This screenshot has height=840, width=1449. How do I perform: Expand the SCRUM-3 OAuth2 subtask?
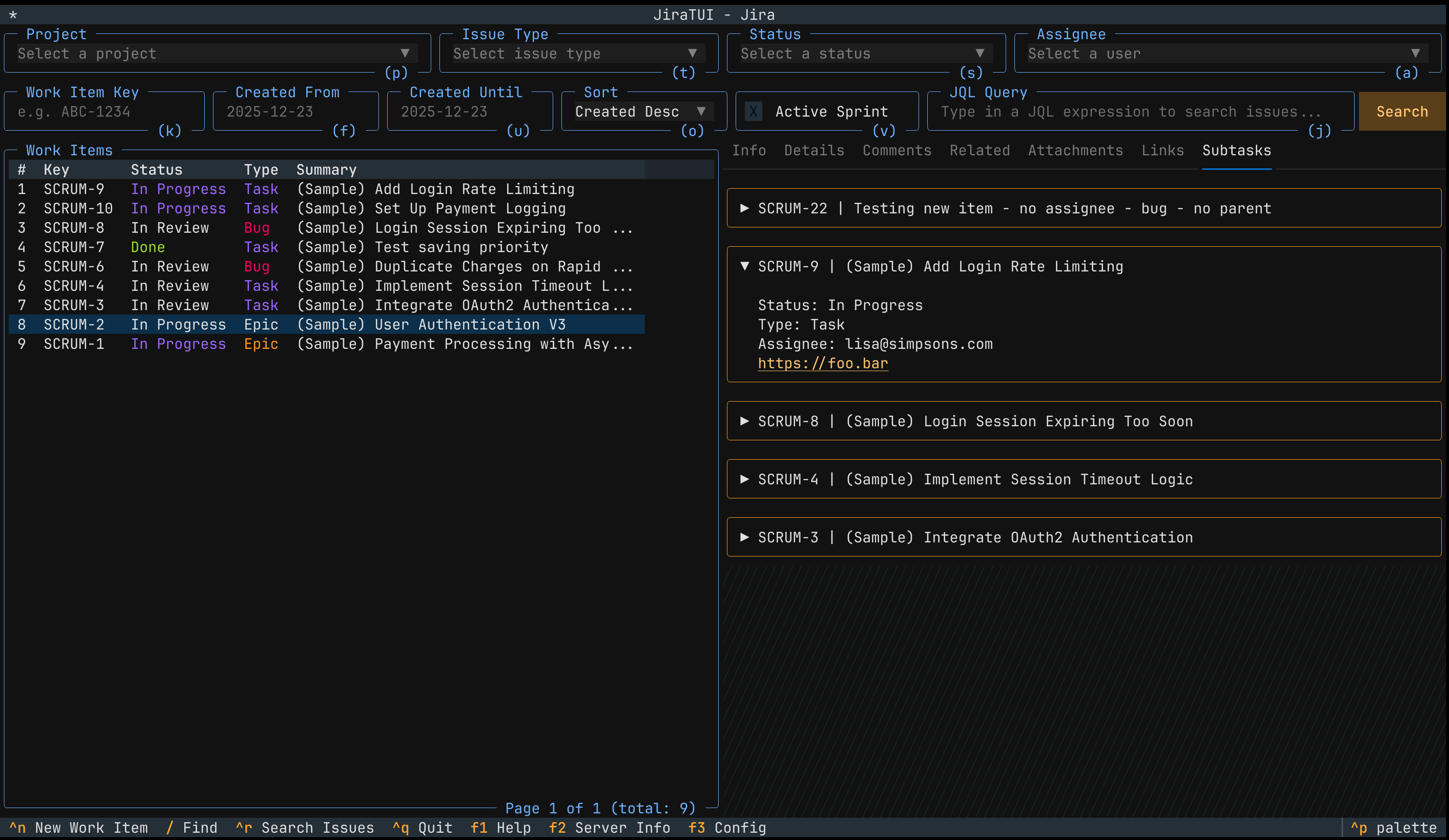1084,537
